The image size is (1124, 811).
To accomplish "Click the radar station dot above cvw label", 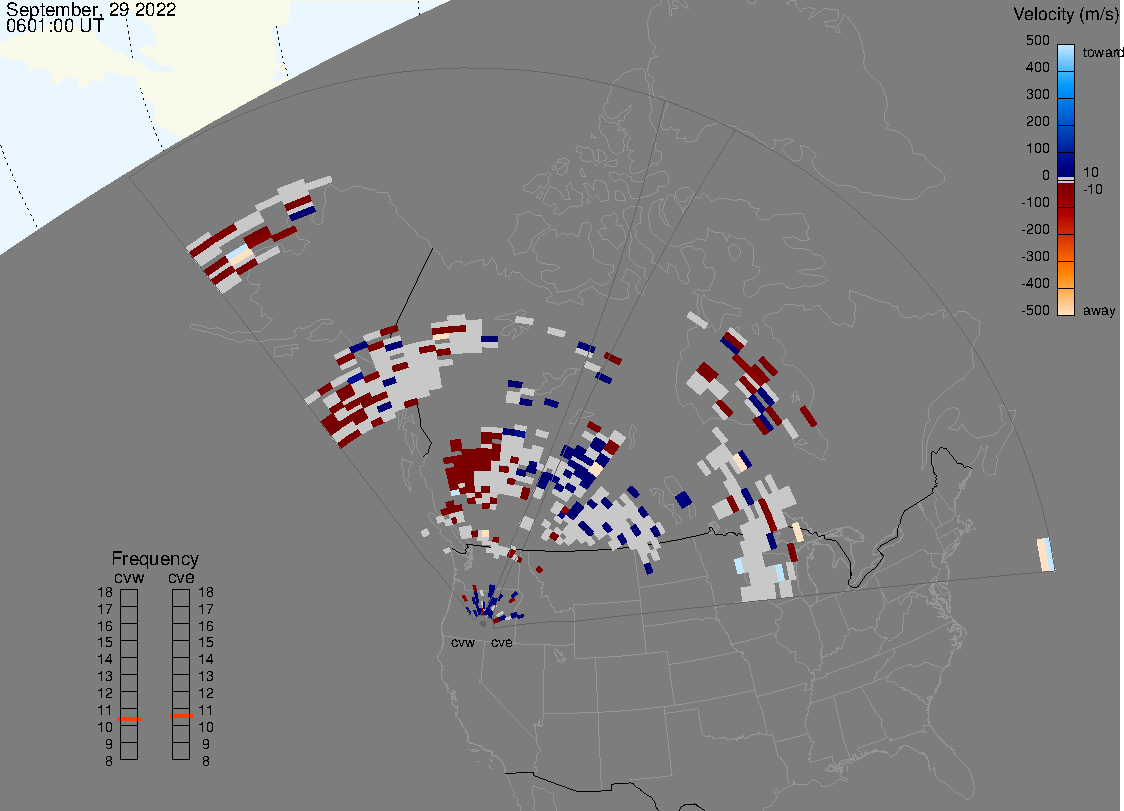I will 483,624.
